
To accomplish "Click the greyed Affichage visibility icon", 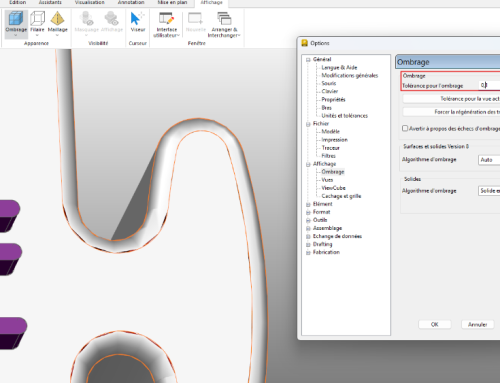I will pyautogui.click(x=112, y=18).
